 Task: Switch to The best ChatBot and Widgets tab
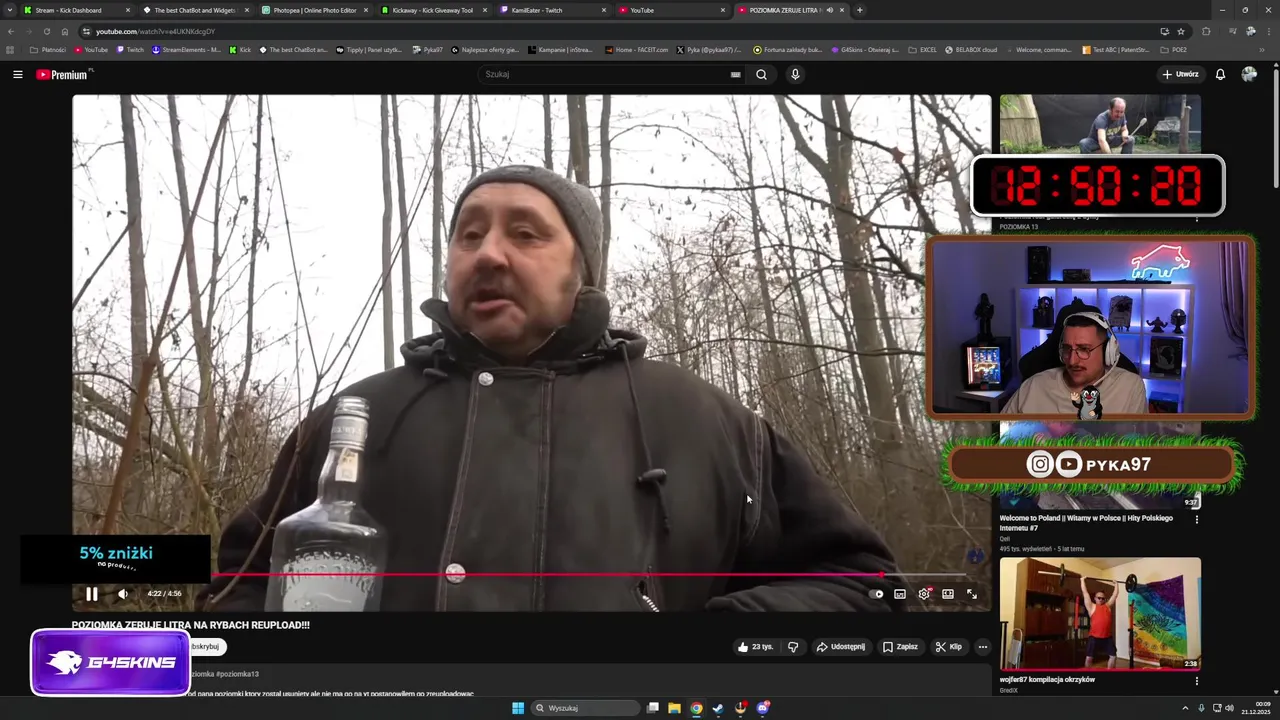tap(195, 10)
